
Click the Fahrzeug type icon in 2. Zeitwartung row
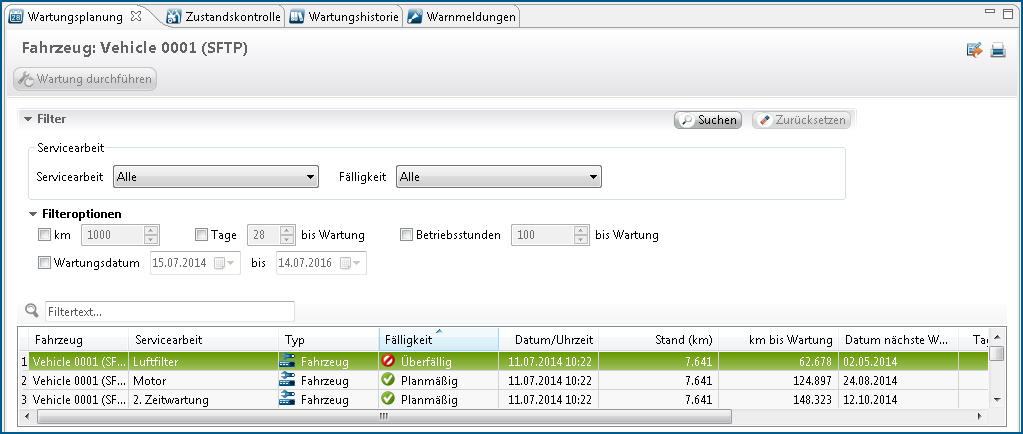click(288, 399)
